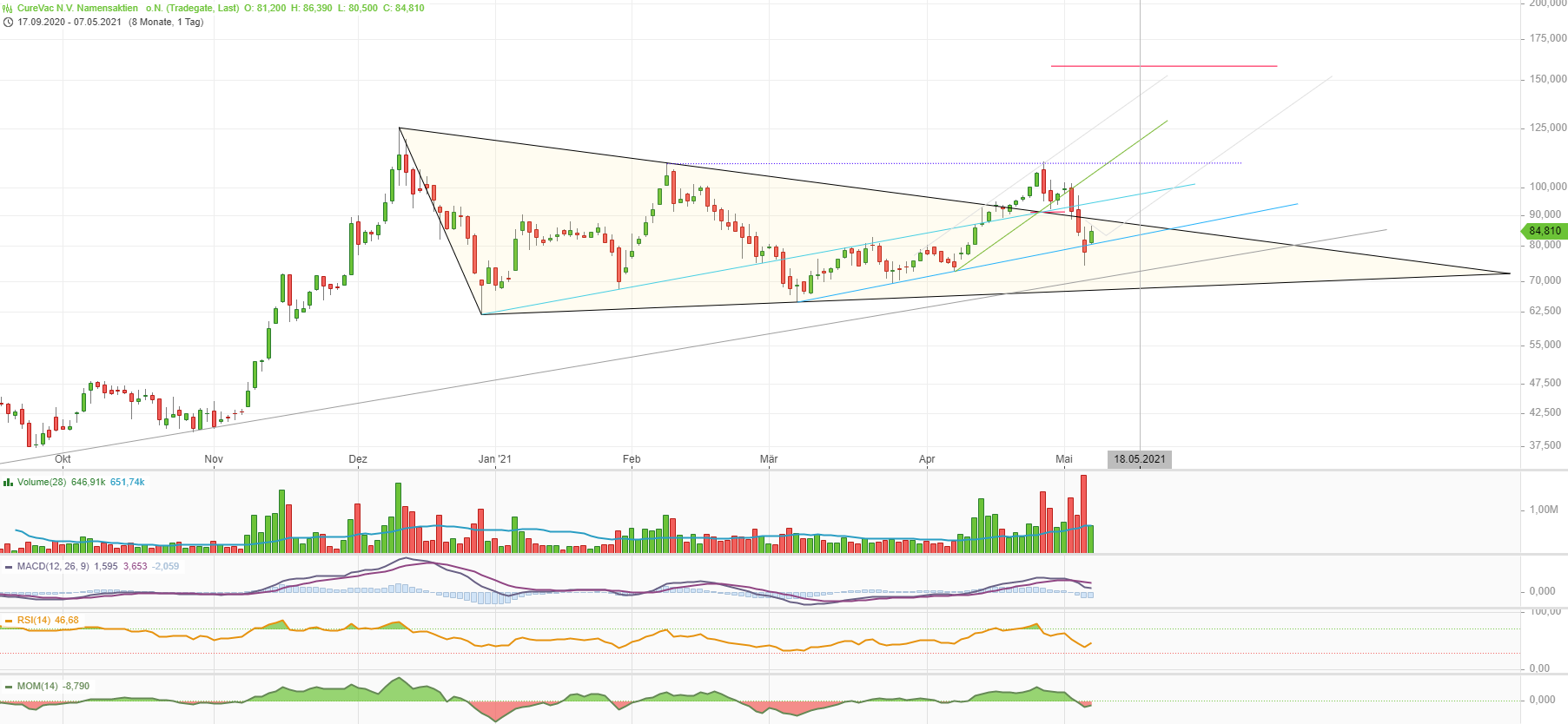1568x724 pixels.
Task: Click the 47,500 price axis label
Action: coord(1545,383)
